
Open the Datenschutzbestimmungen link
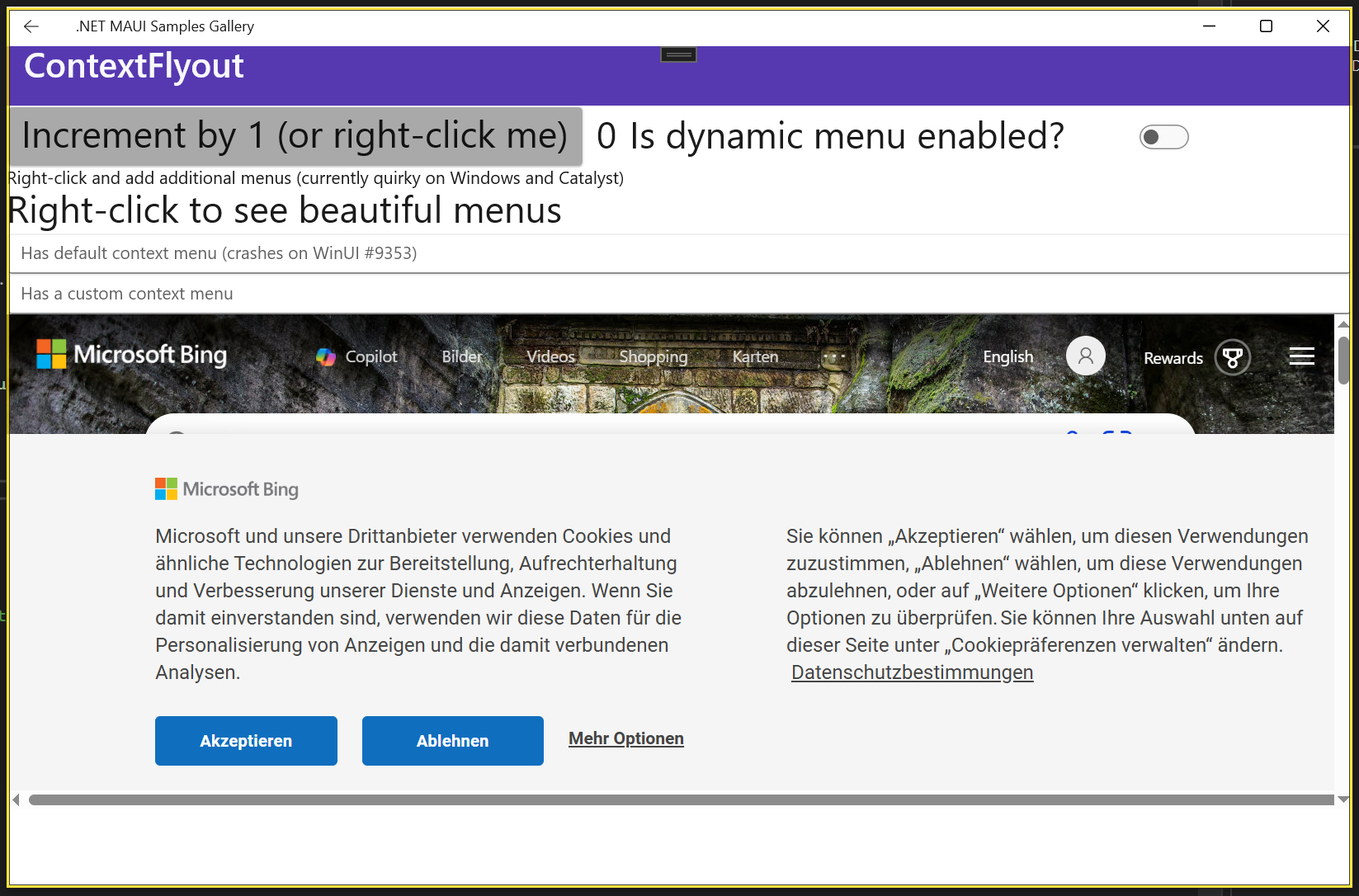point(912,672)
